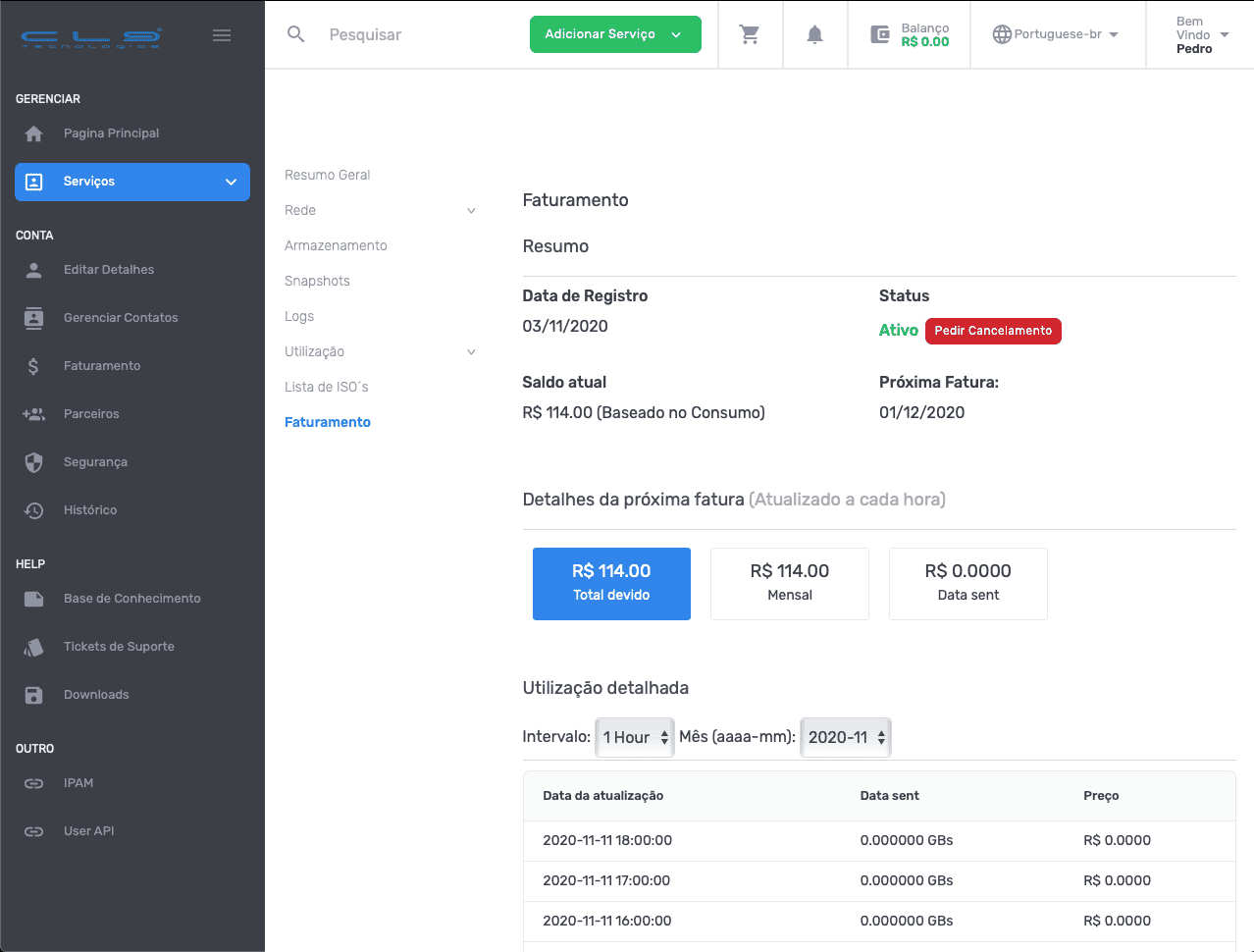Select the Total devido tile

pos(611,583)
